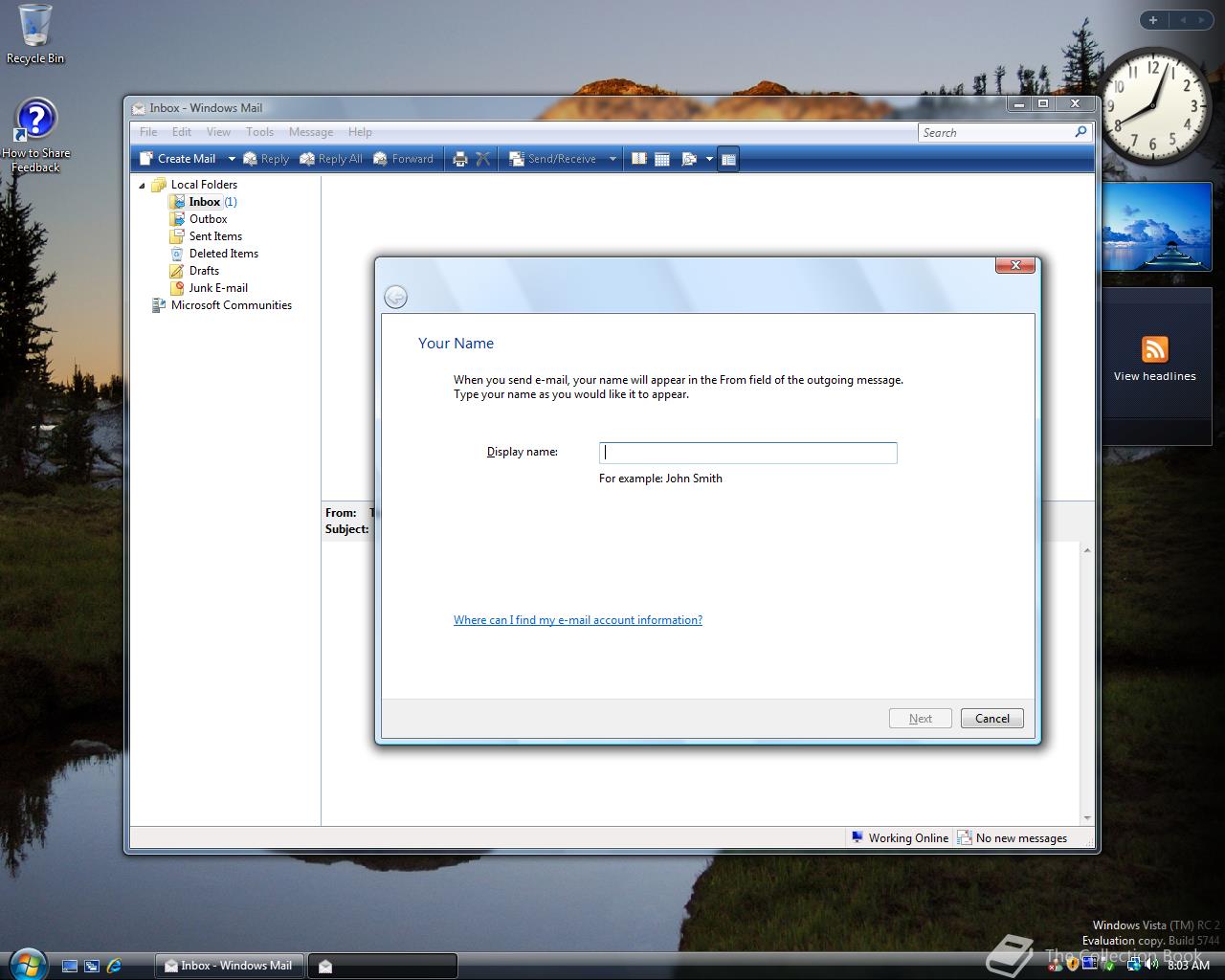Open the Windows Calendar toolbar icon

click(x=662, y=159)
